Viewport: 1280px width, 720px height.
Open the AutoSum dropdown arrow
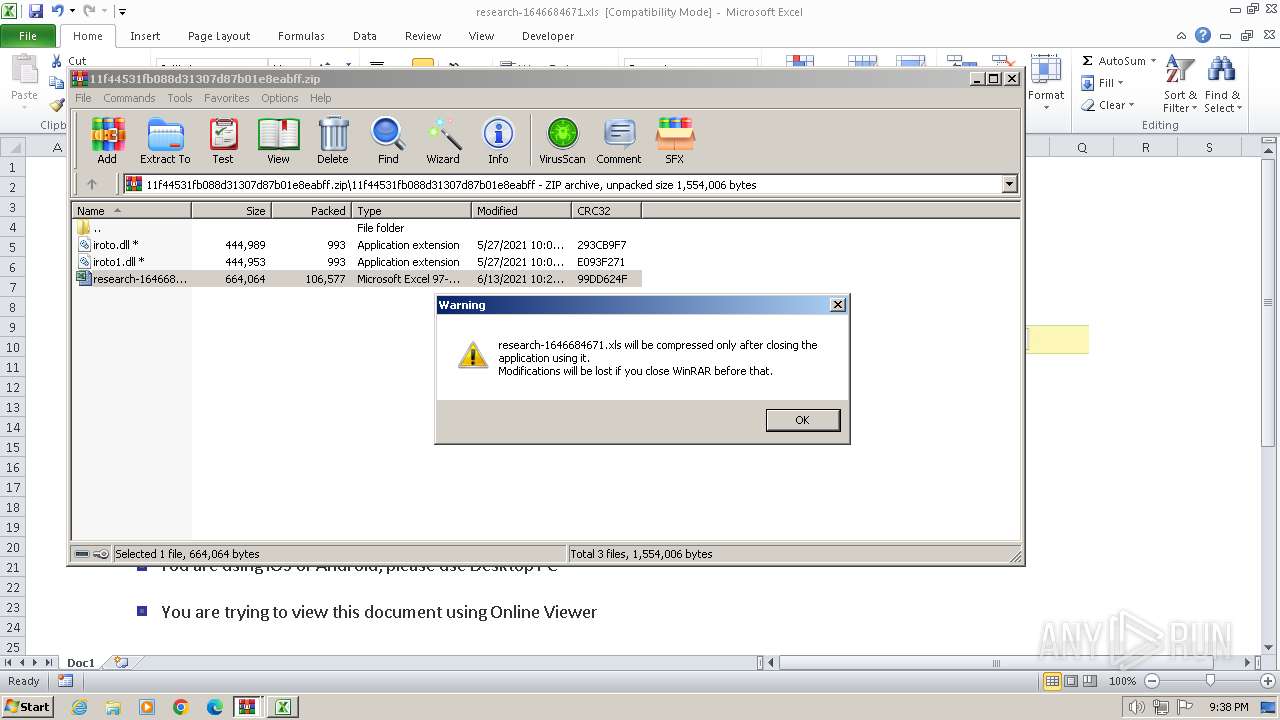tap(1153, 61)
